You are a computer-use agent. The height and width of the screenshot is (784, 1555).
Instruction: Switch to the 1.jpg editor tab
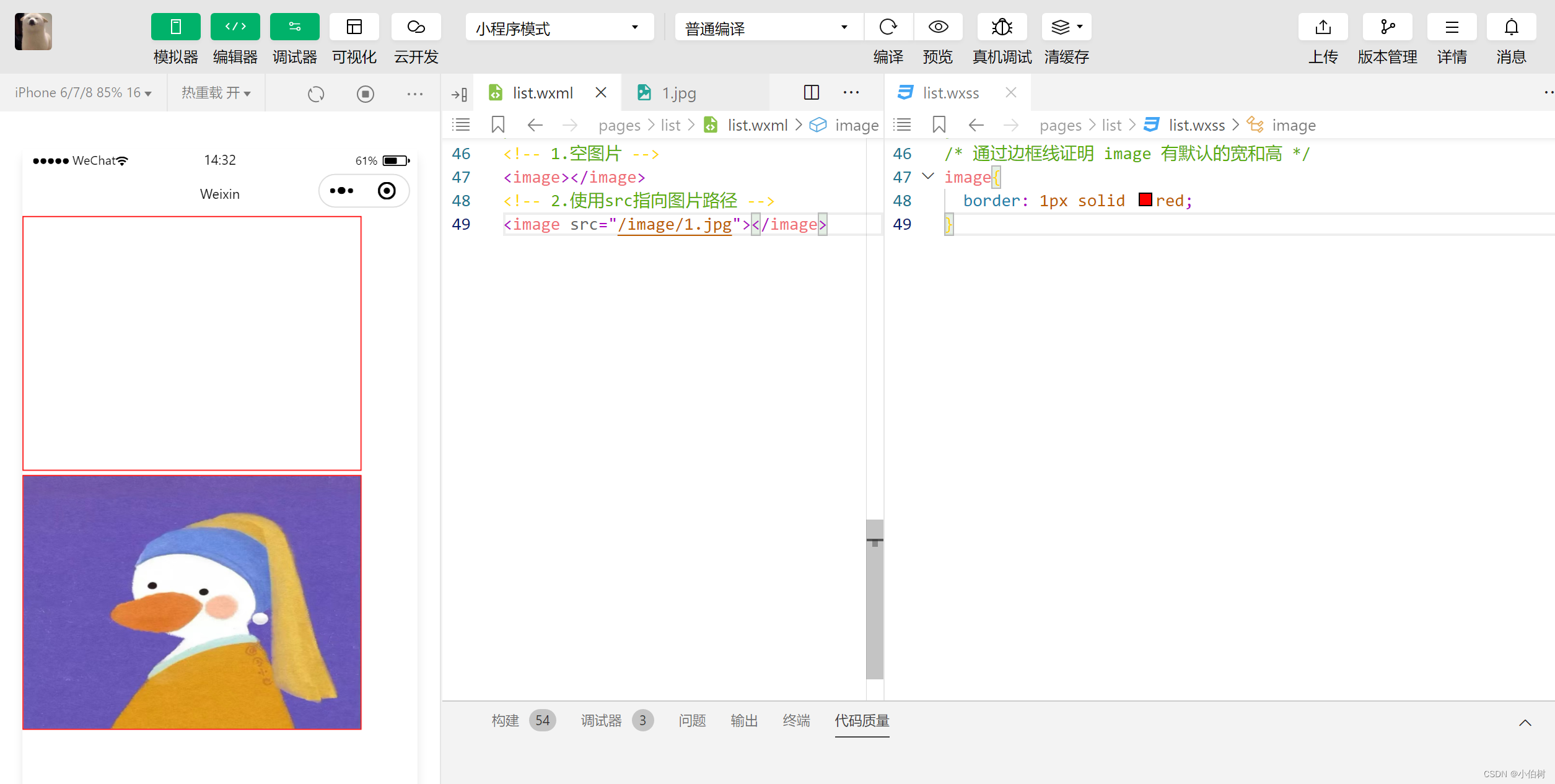[x=678, y=93]
